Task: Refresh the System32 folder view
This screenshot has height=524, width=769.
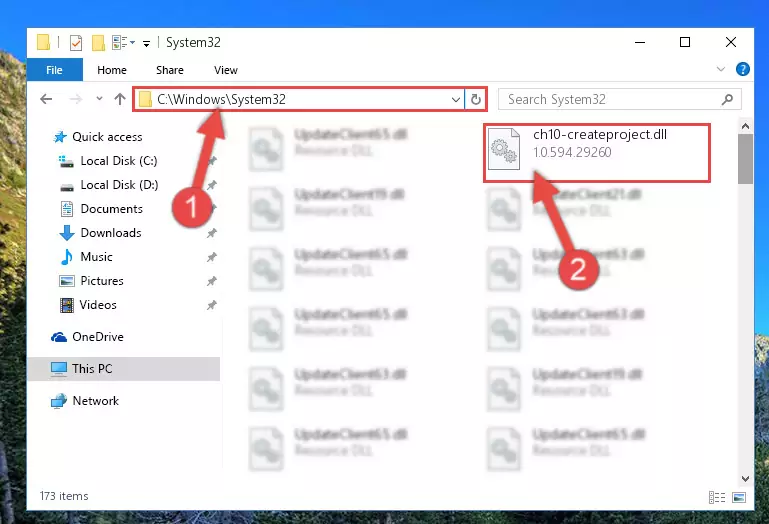Action: coord(475,100)
